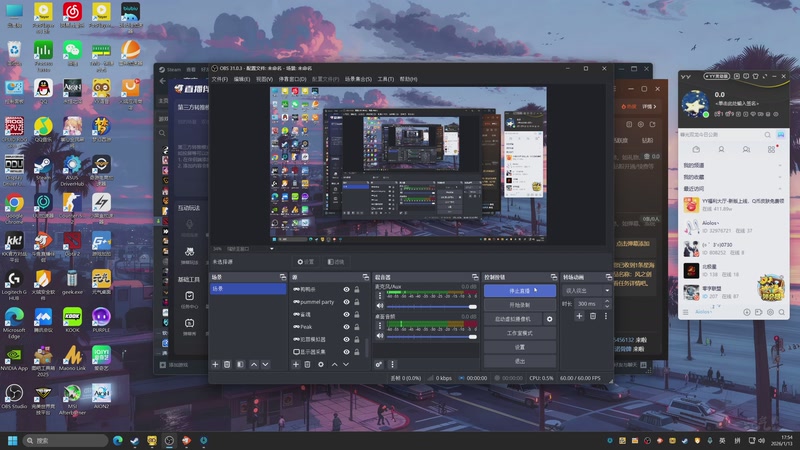
Task: Toggle visibility of source below pummel party
Action: tap(346, 314)
